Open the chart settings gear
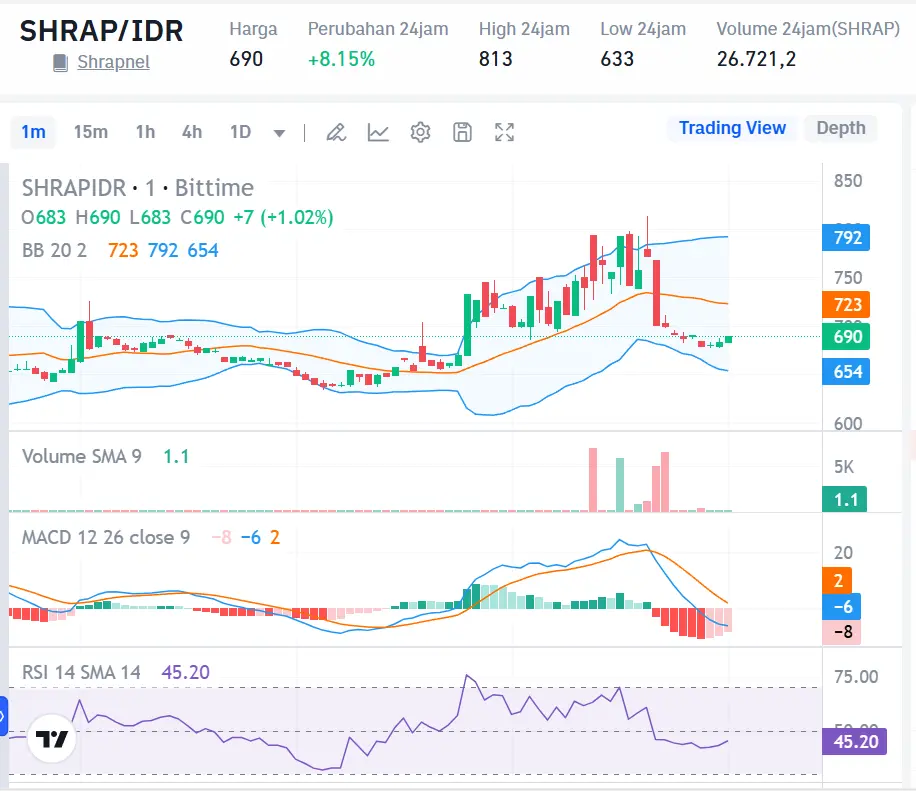The height and width of the screenshot is (791, 916). click(420, 131)
